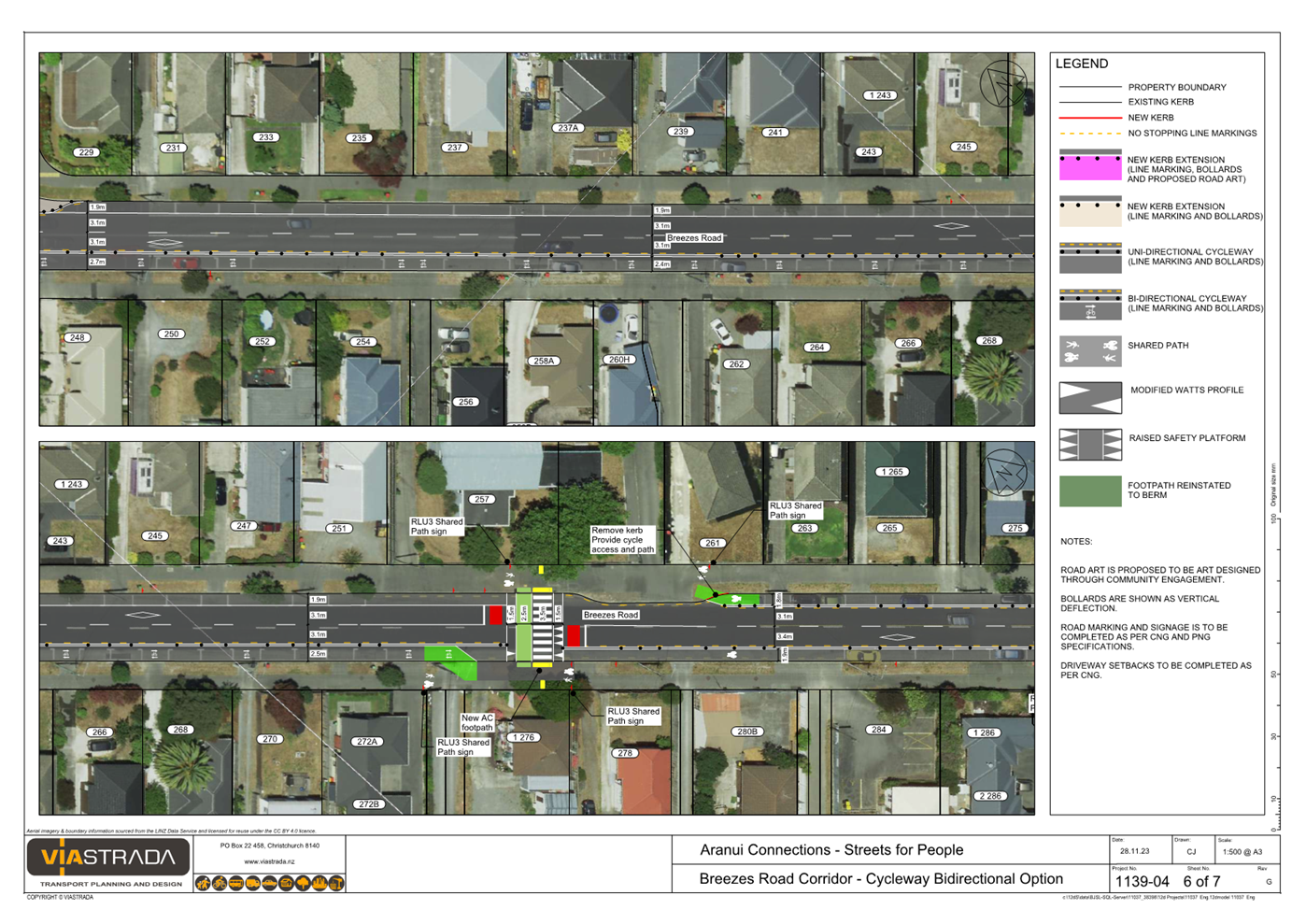Click the ViaStrada logo

[x=108, y=857]
